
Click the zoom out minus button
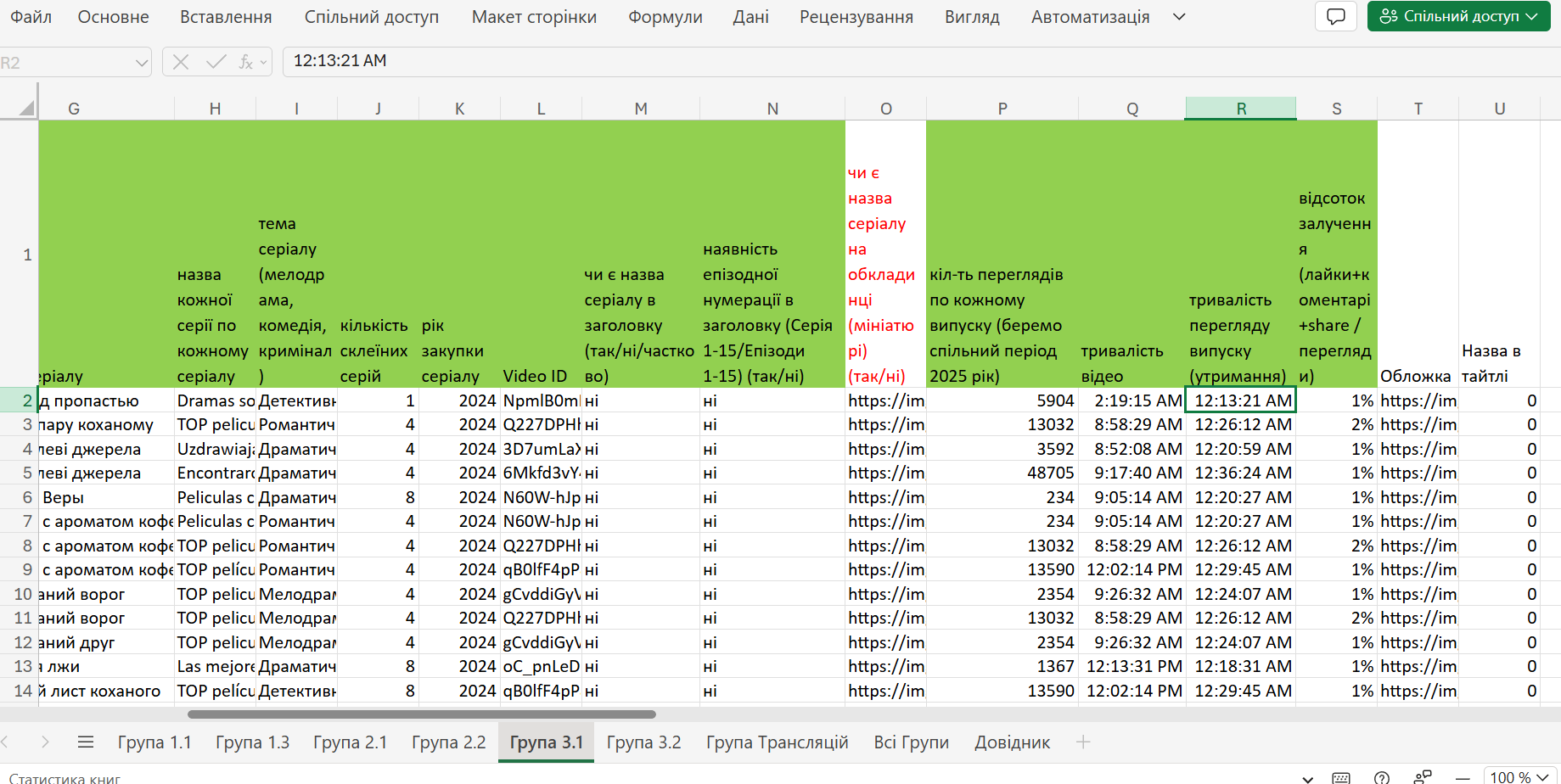(1463, 777)
